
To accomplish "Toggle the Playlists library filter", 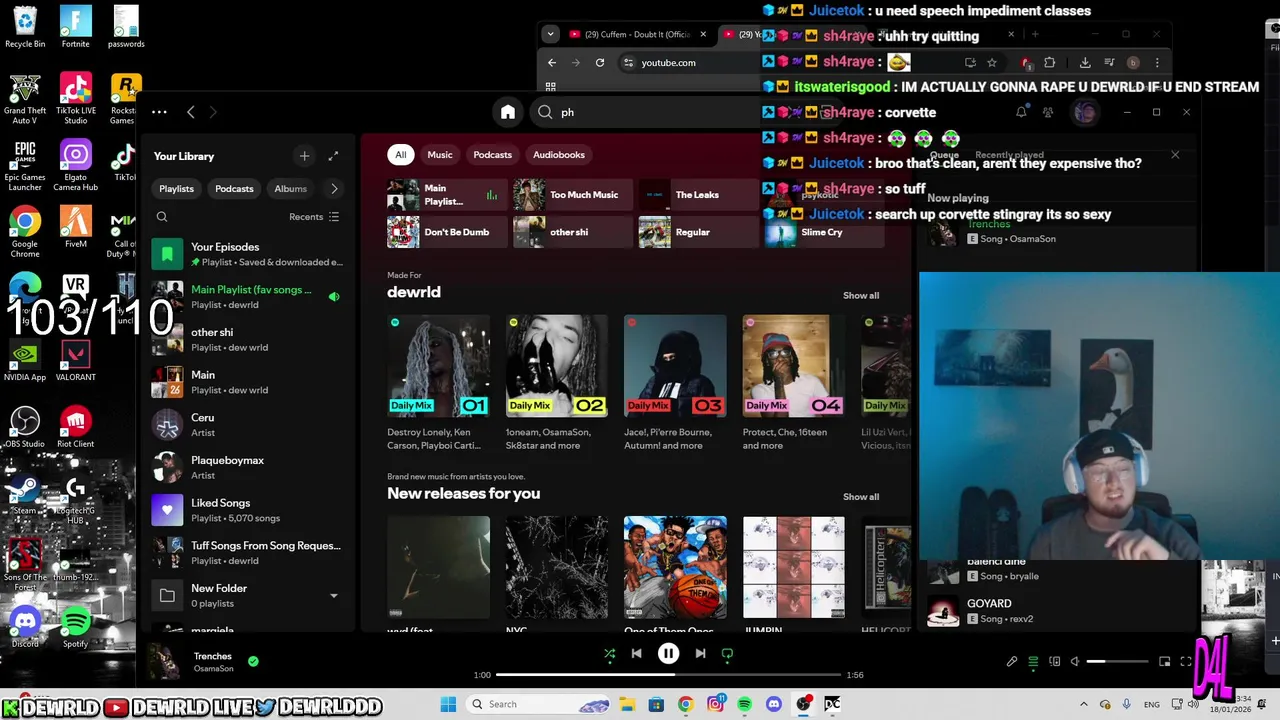I will pos(176,188).
